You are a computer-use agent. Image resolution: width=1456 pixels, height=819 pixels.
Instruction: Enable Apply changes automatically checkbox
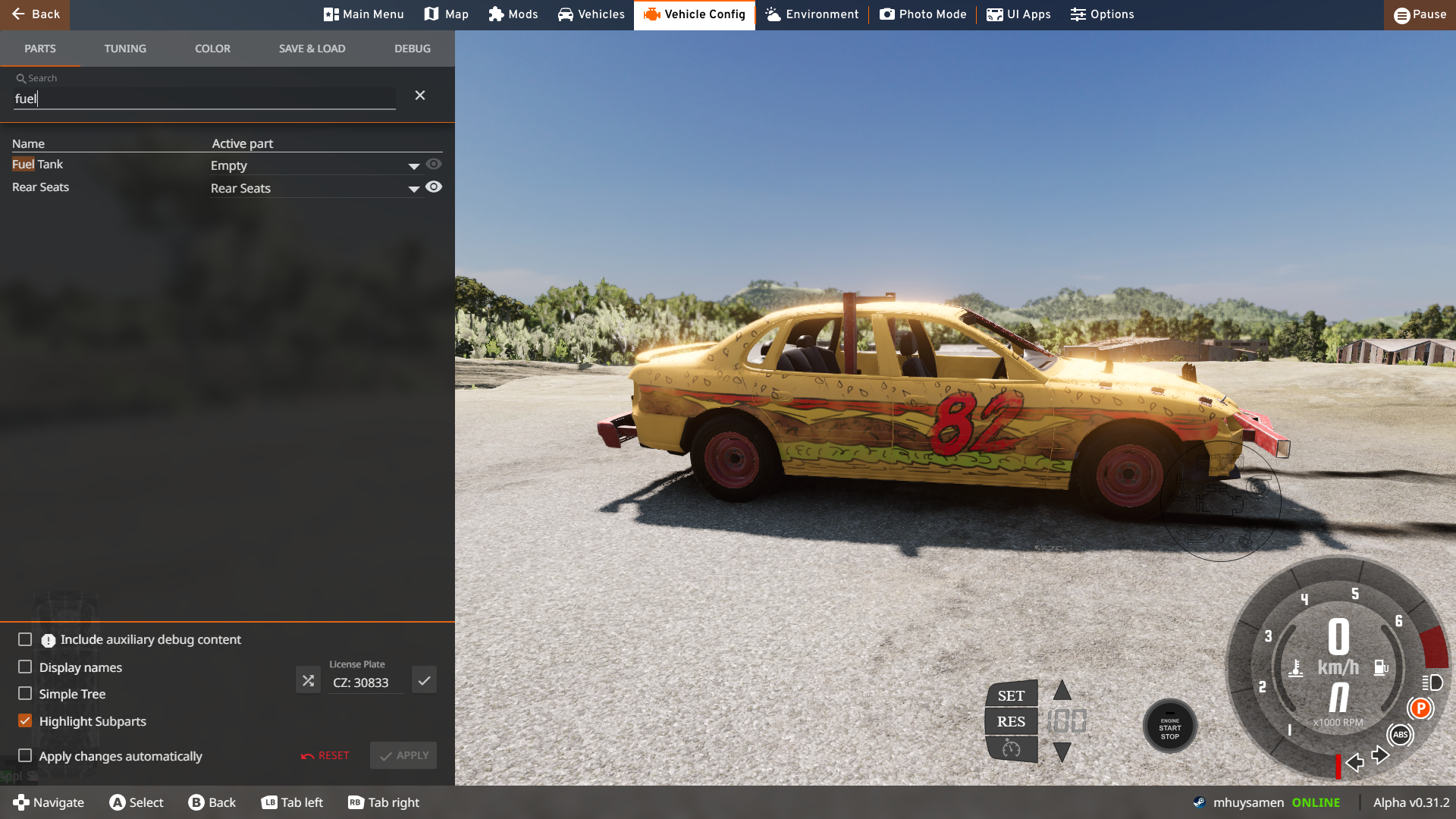point(25,755)
